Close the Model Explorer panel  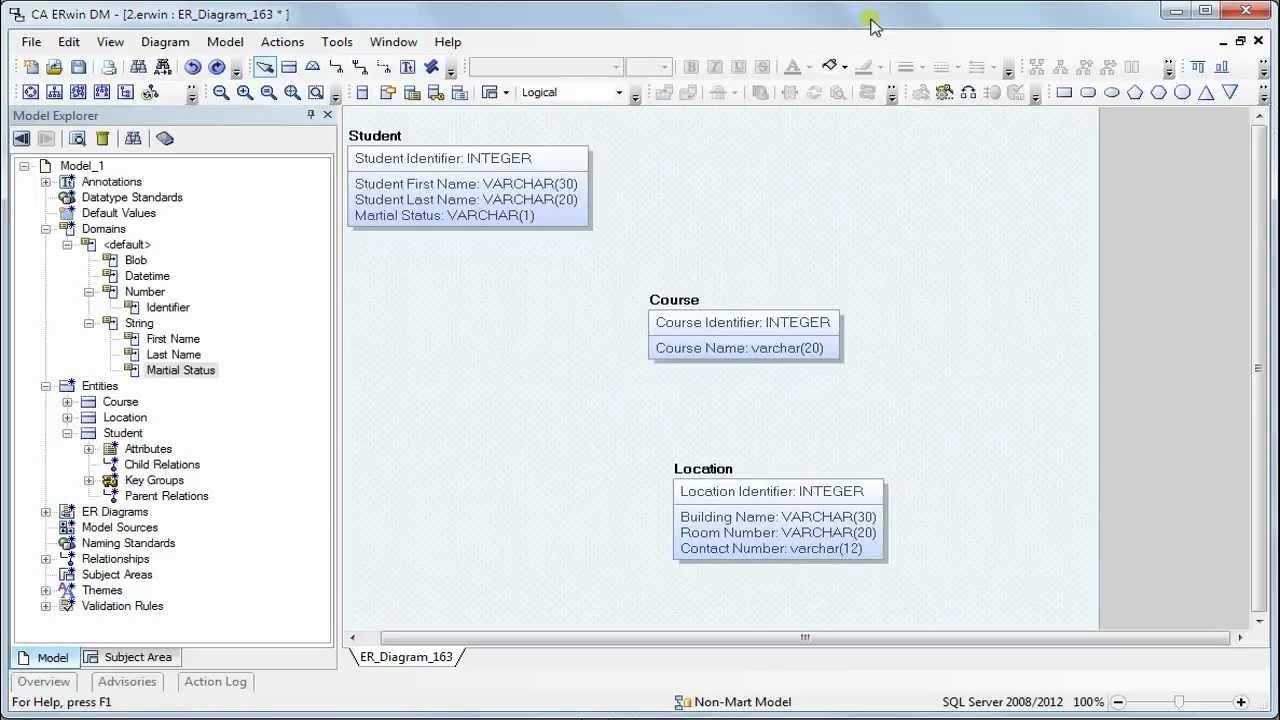(327, 115)
